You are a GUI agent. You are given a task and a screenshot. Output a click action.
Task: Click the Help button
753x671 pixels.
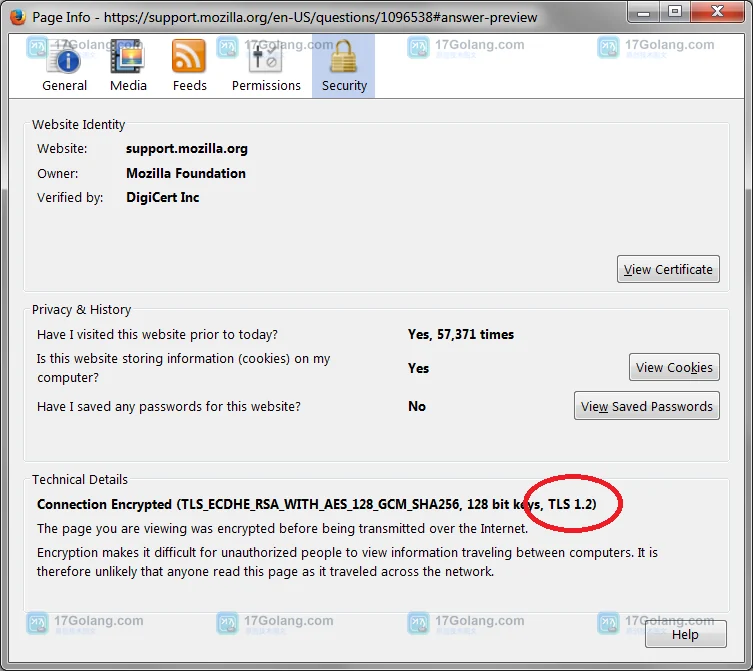pyautogui.click(x=685, y=634)
